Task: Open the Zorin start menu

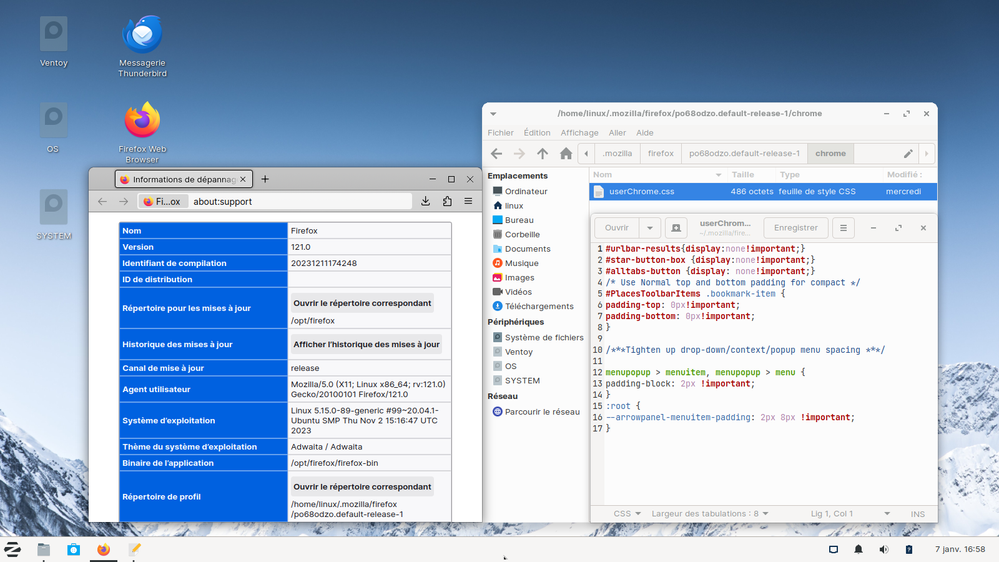Action: point(13,549)
